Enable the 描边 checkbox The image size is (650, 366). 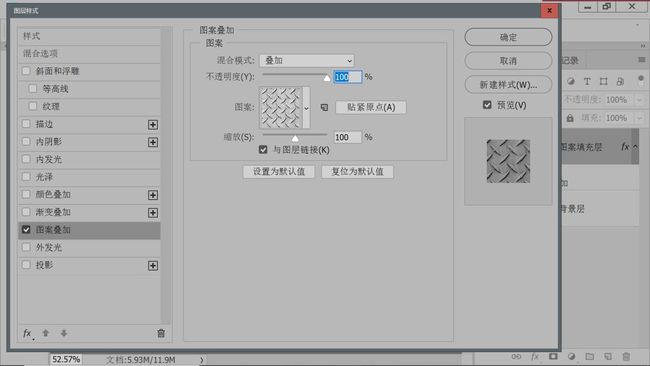[x=26, y=124]
